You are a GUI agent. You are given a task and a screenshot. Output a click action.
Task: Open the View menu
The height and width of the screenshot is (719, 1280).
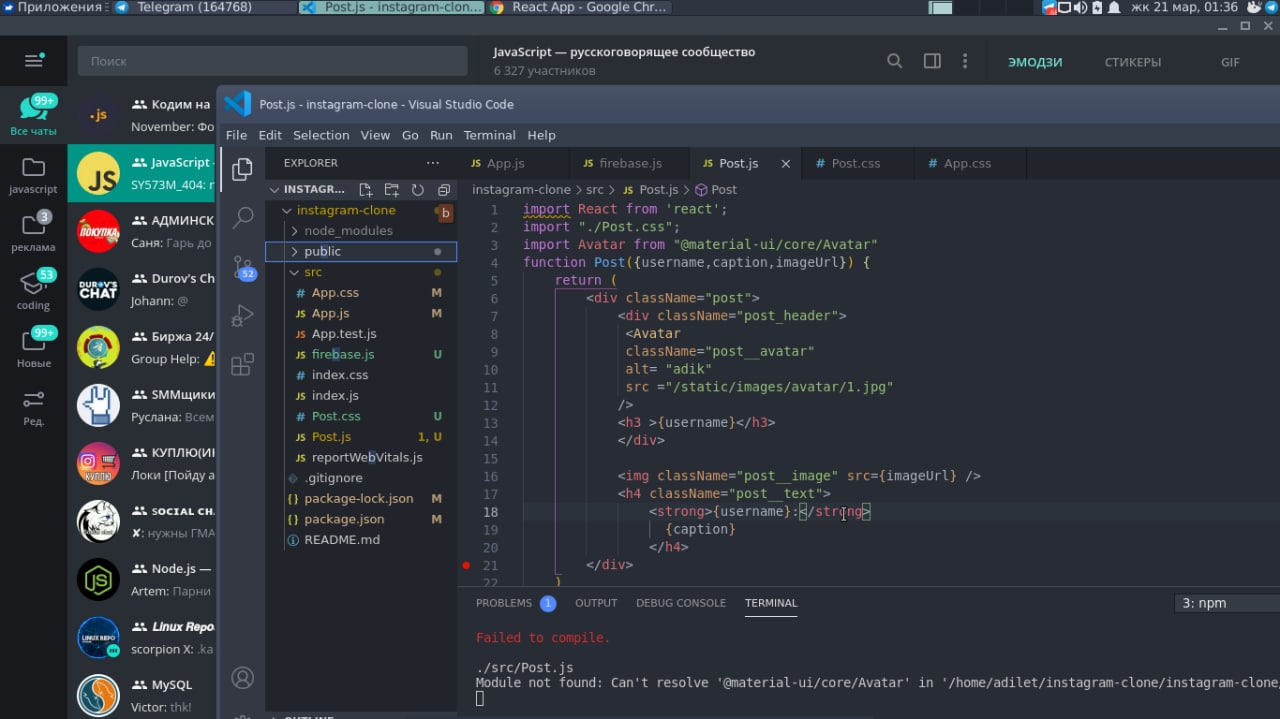[x=375, y=135]
